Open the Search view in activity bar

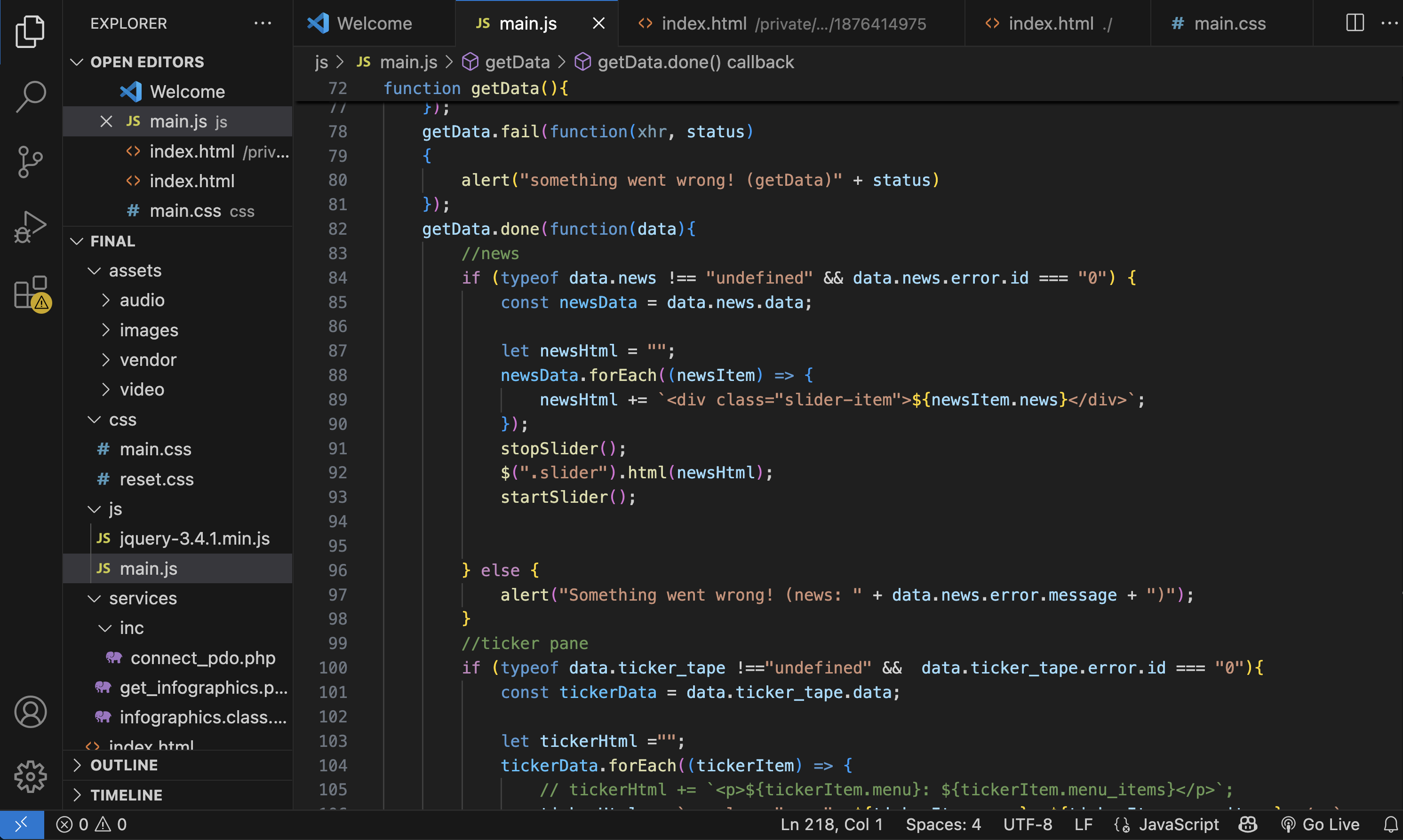coord(31,96)
